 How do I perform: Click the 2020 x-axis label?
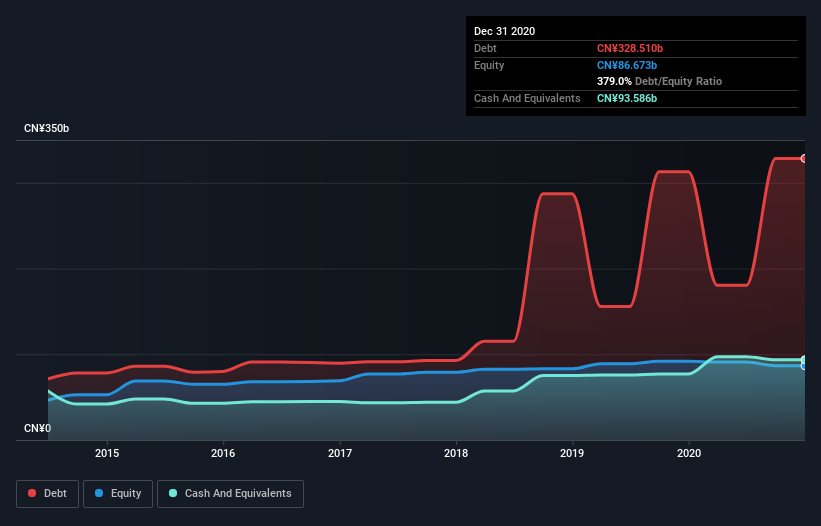click(x=689, y=453)
